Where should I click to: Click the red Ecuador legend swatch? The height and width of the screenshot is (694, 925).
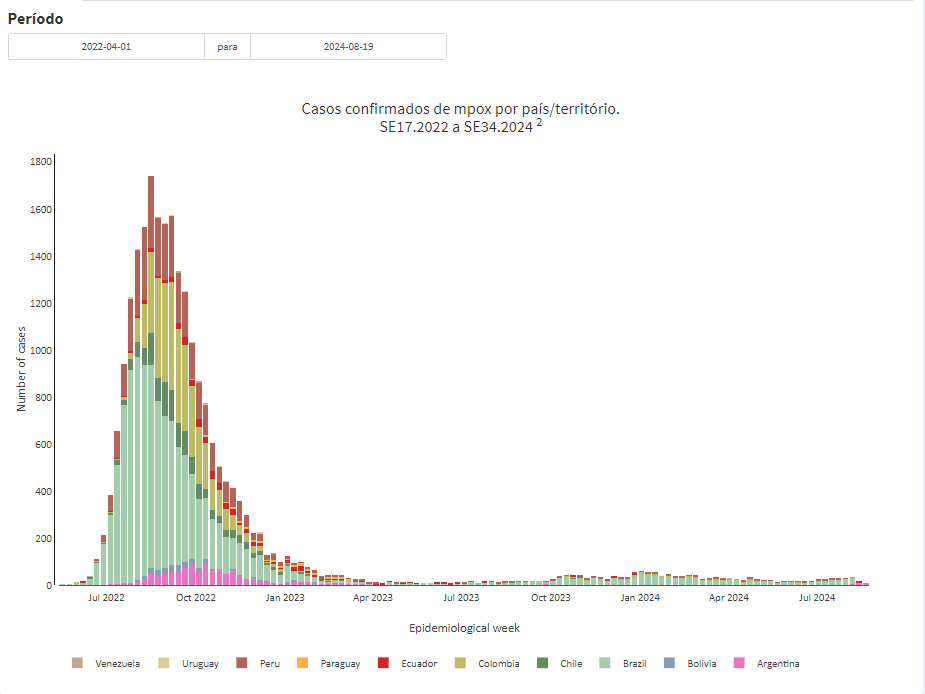coord(384,663)
